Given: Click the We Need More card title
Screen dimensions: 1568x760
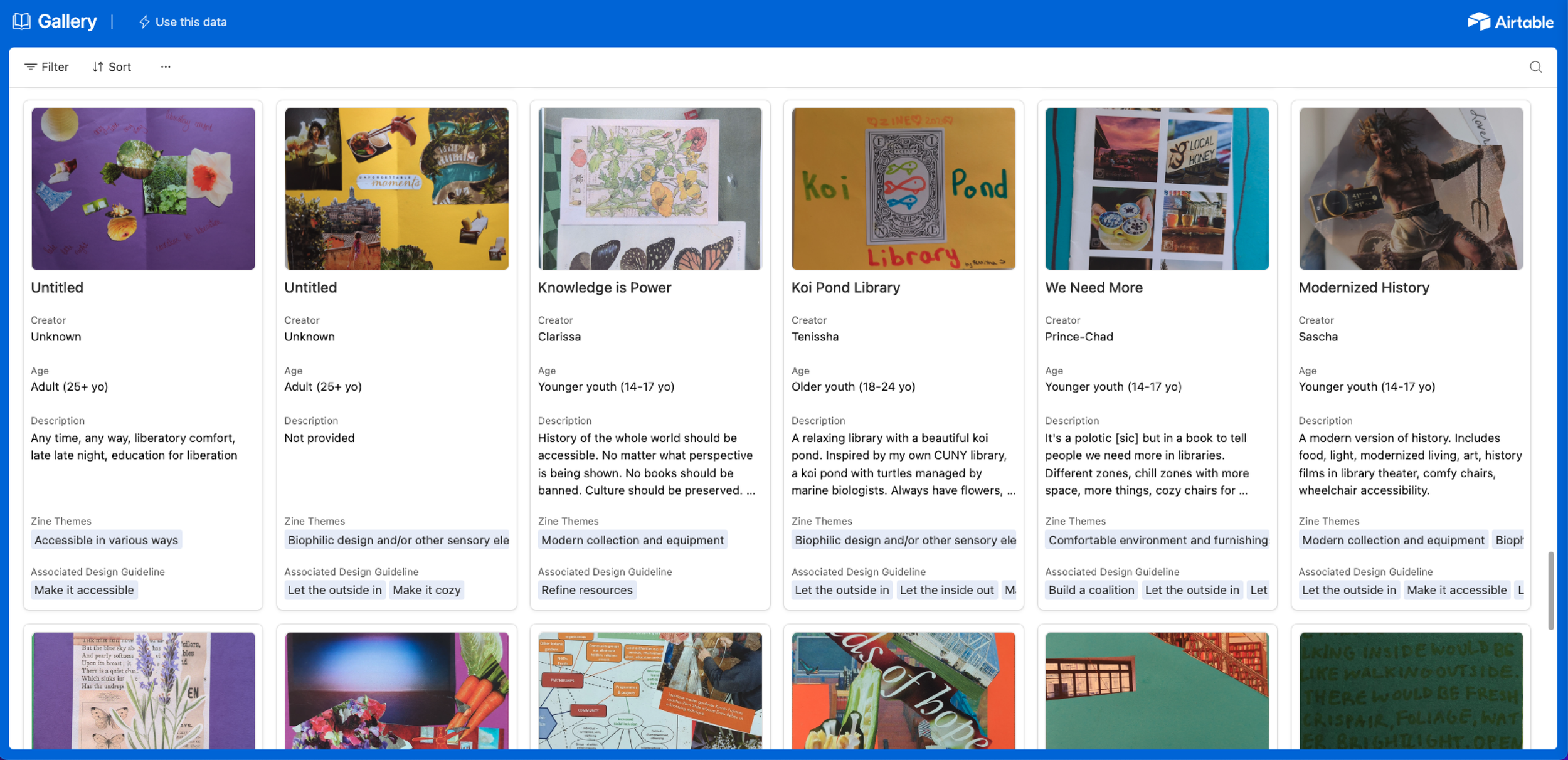Looking at the screenshot, I should 1093,287.
